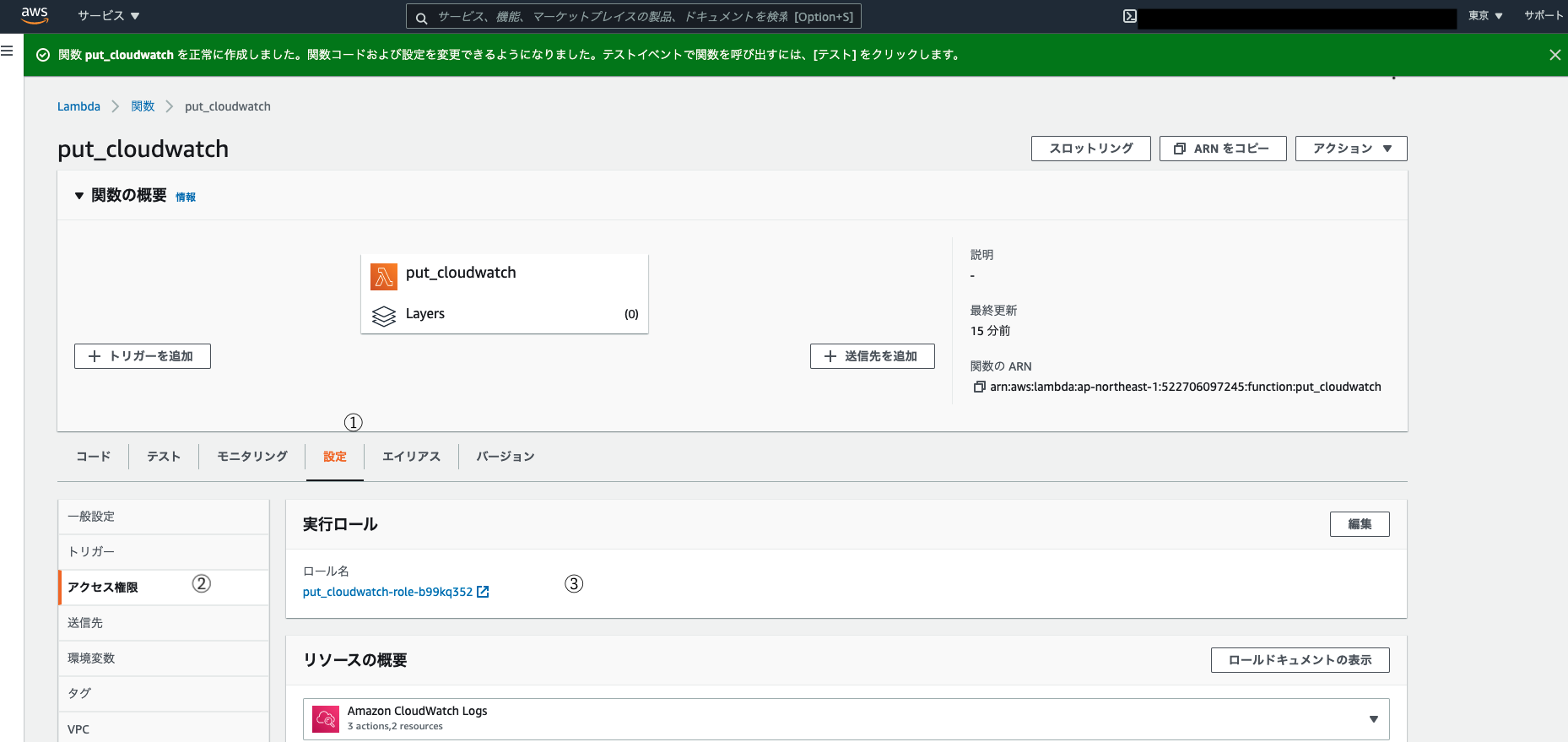Open the CloudShell terminal icon
The image size is (1568, 742).
[1130, 16]
